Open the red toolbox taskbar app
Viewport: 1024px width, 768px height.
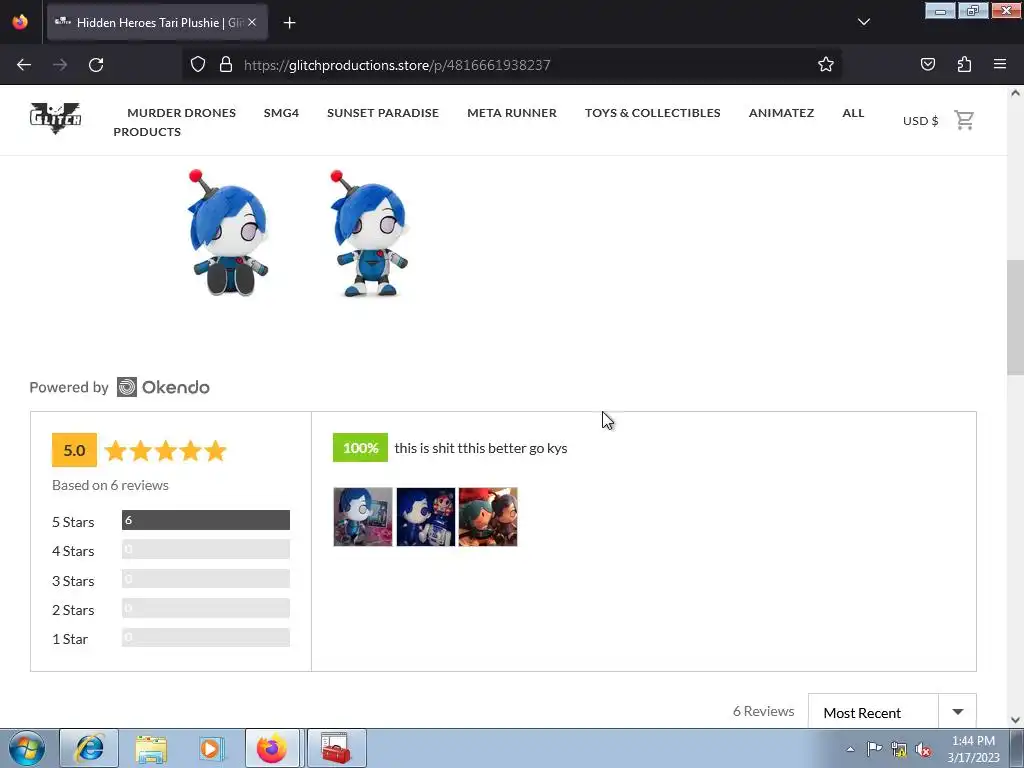click(x=336, y=748)
